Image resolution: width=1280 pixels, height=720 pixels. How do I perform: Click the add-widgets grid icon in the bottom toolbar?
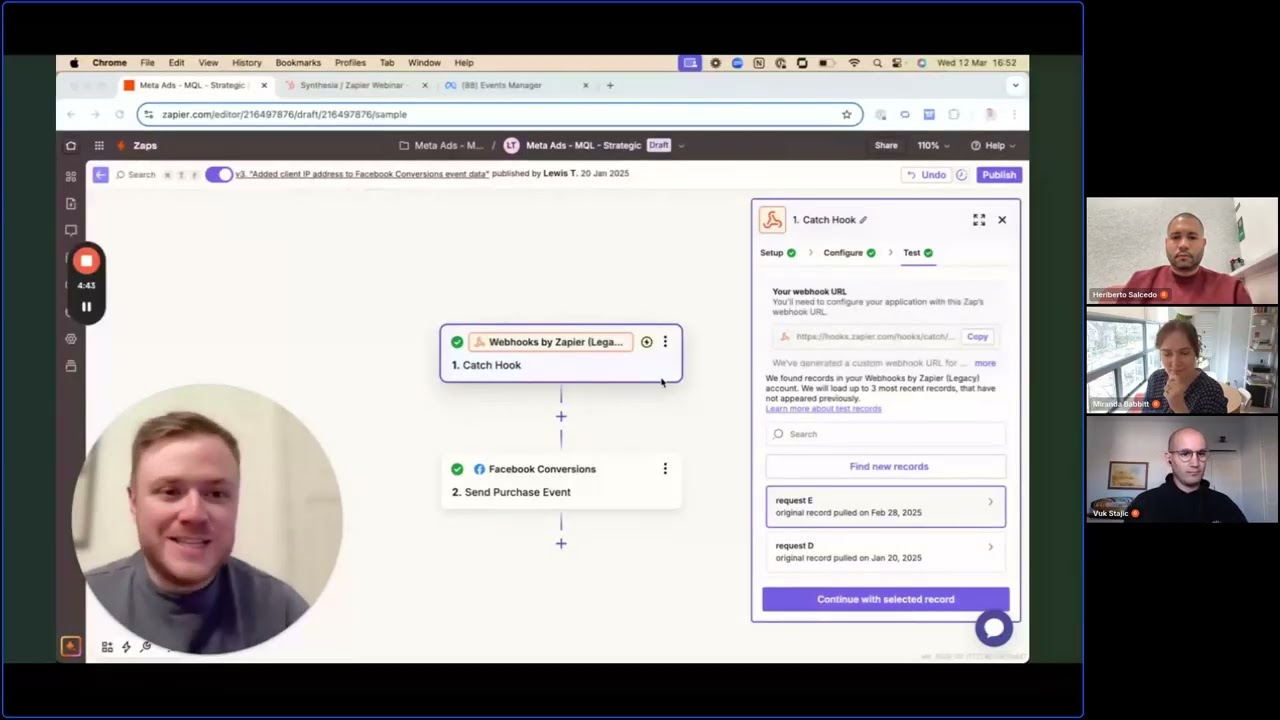(x=107, y=647)
